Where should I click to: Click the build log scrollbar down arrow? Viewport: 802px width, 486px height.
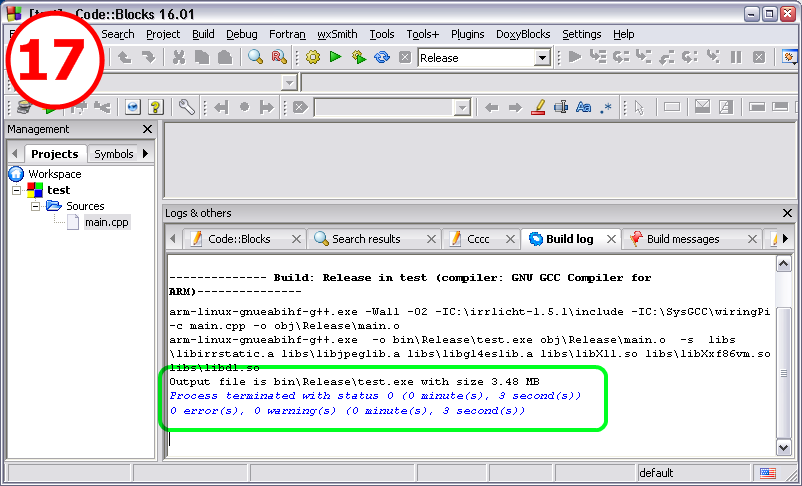pyautogui.click(x=784, y=447)
